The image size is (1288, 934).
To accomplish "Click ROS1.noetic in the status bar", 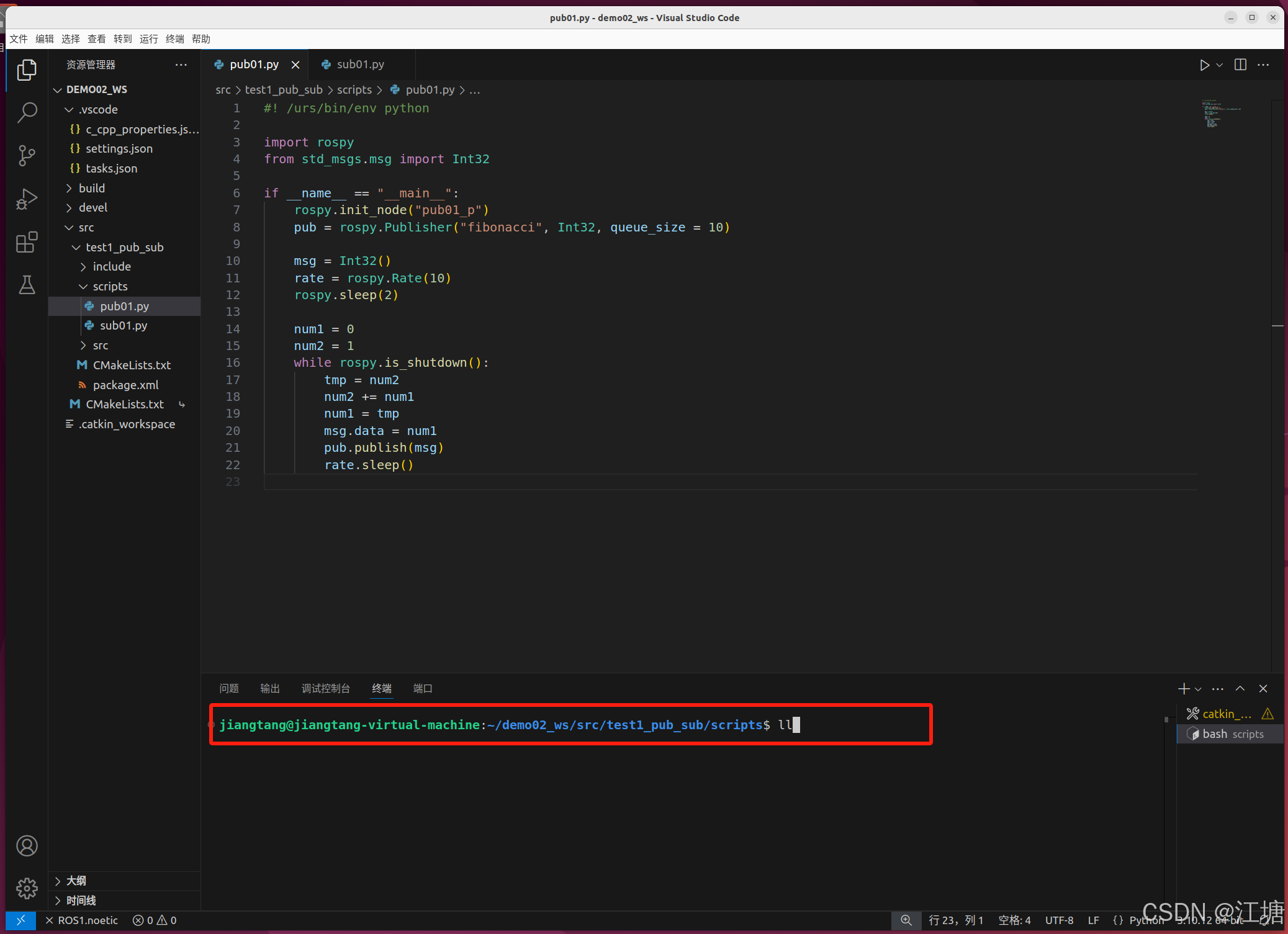I will coord(88,920).
